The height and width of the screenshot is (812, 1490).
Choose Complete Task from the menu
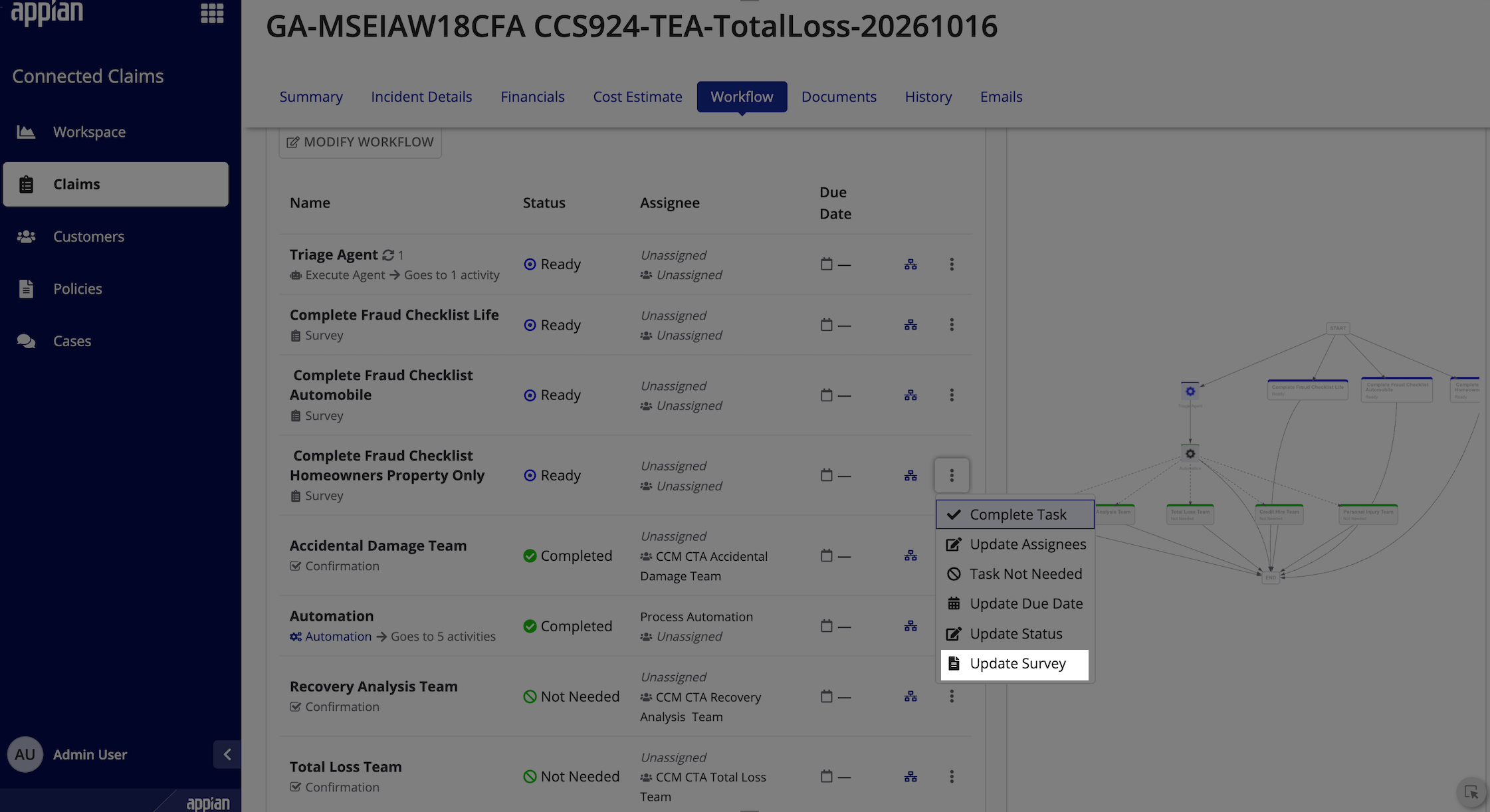(x=1015, y=514)
